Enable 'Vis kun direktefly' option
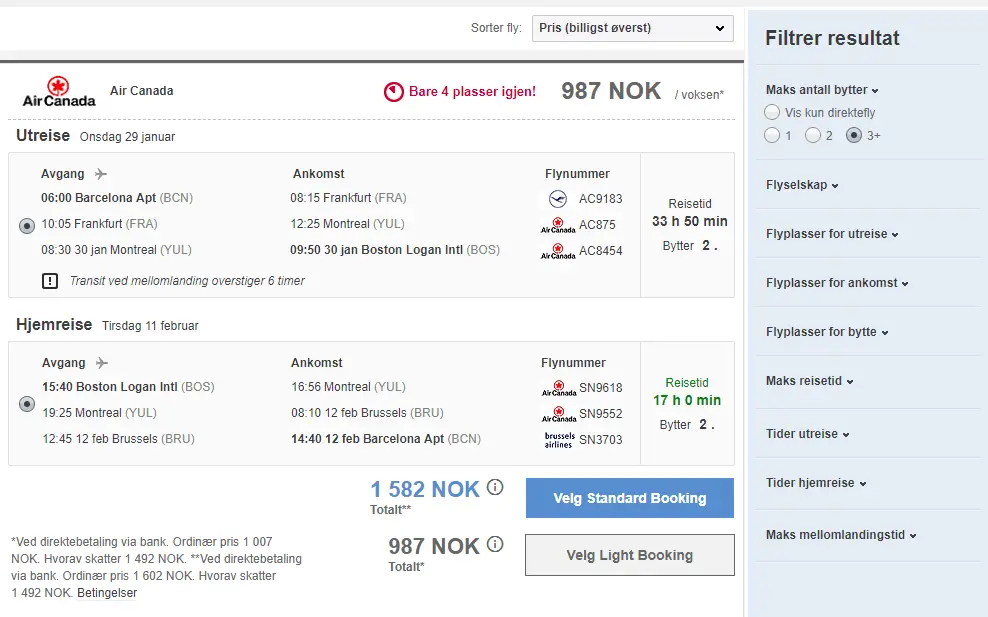The image size is (988, 617). click(x=772, y=113)
